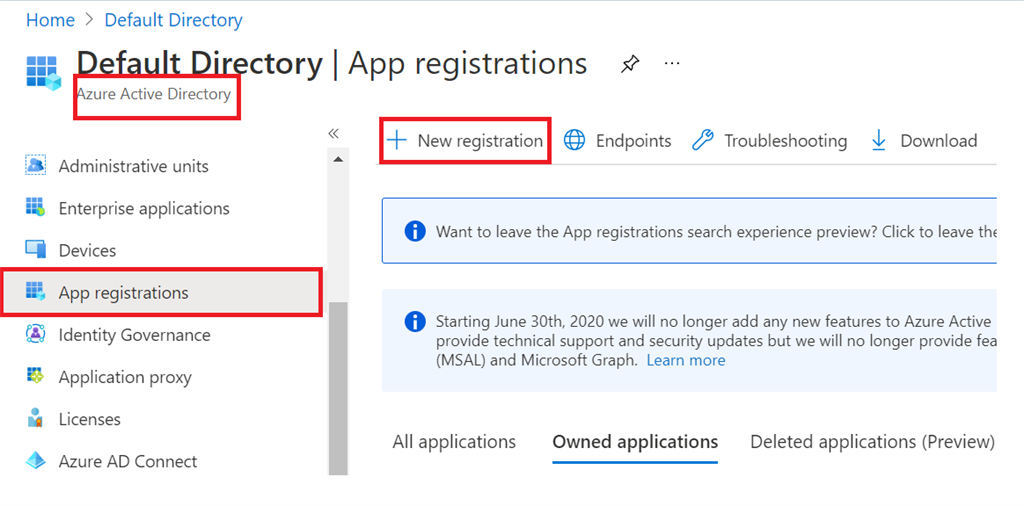Select the Deleted applications (Preview) tab
The height and width of the screenshot is (506, 1024).
coord(872,442)
